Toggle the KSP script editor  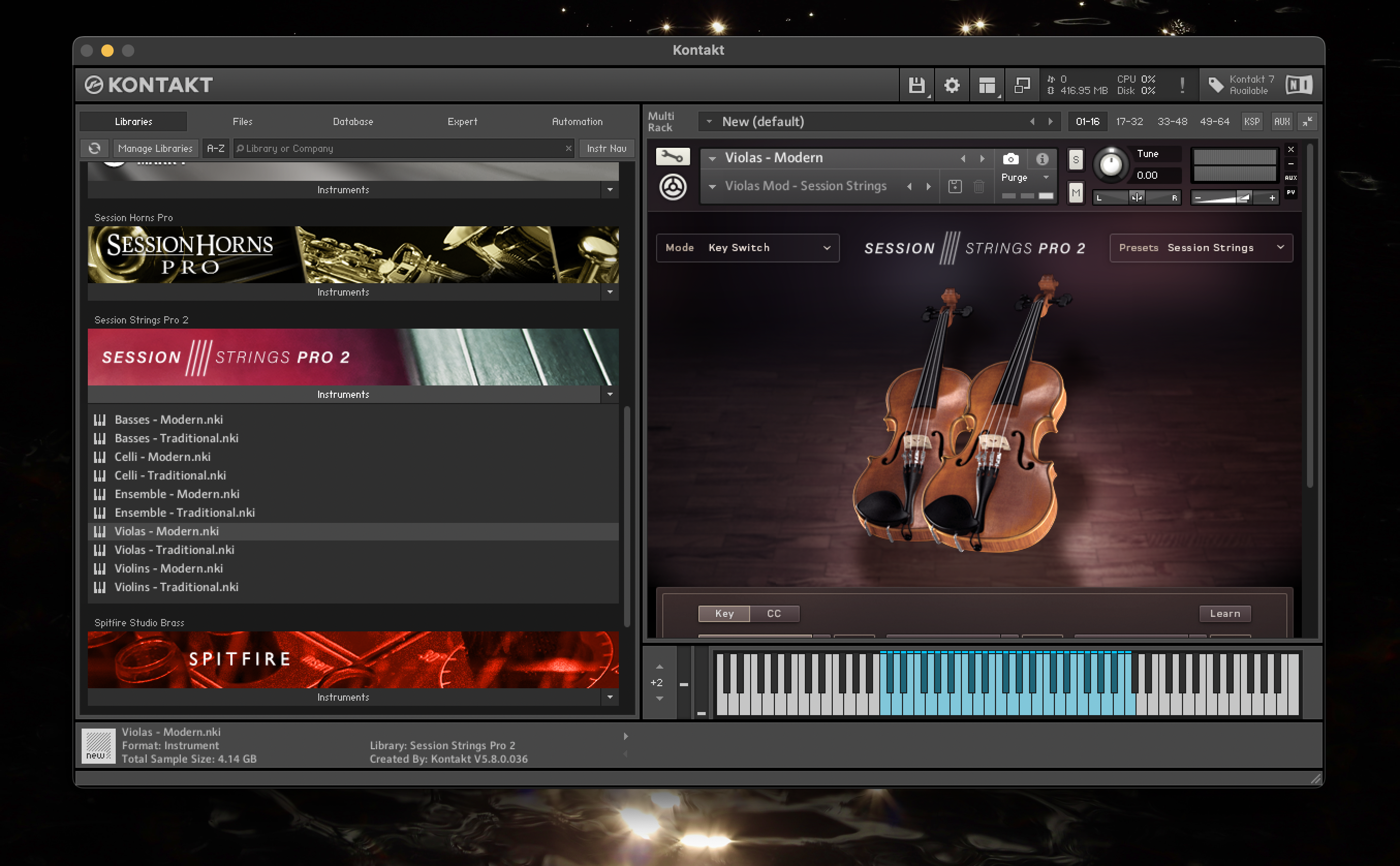1252,121
